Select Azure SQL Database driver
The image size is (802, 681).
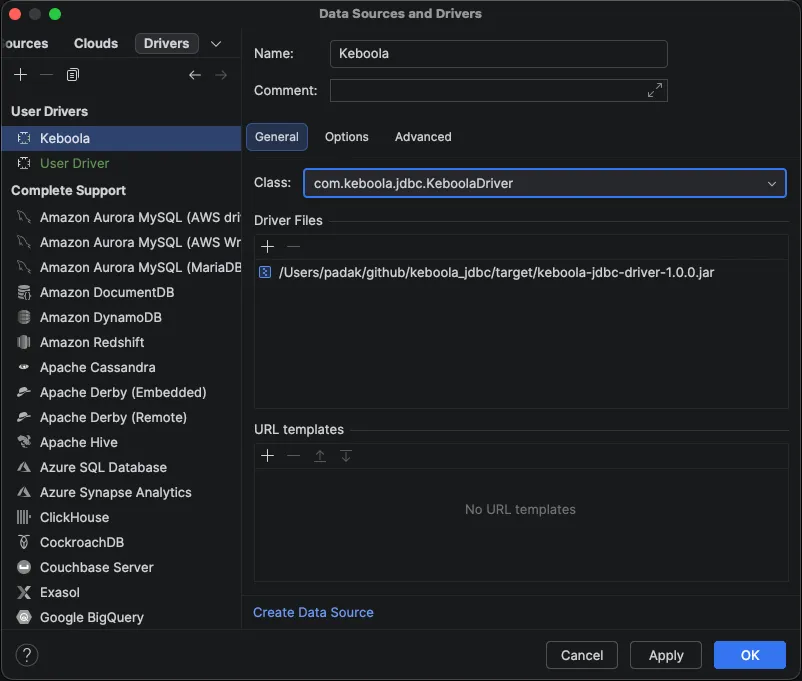pos(121,467)
